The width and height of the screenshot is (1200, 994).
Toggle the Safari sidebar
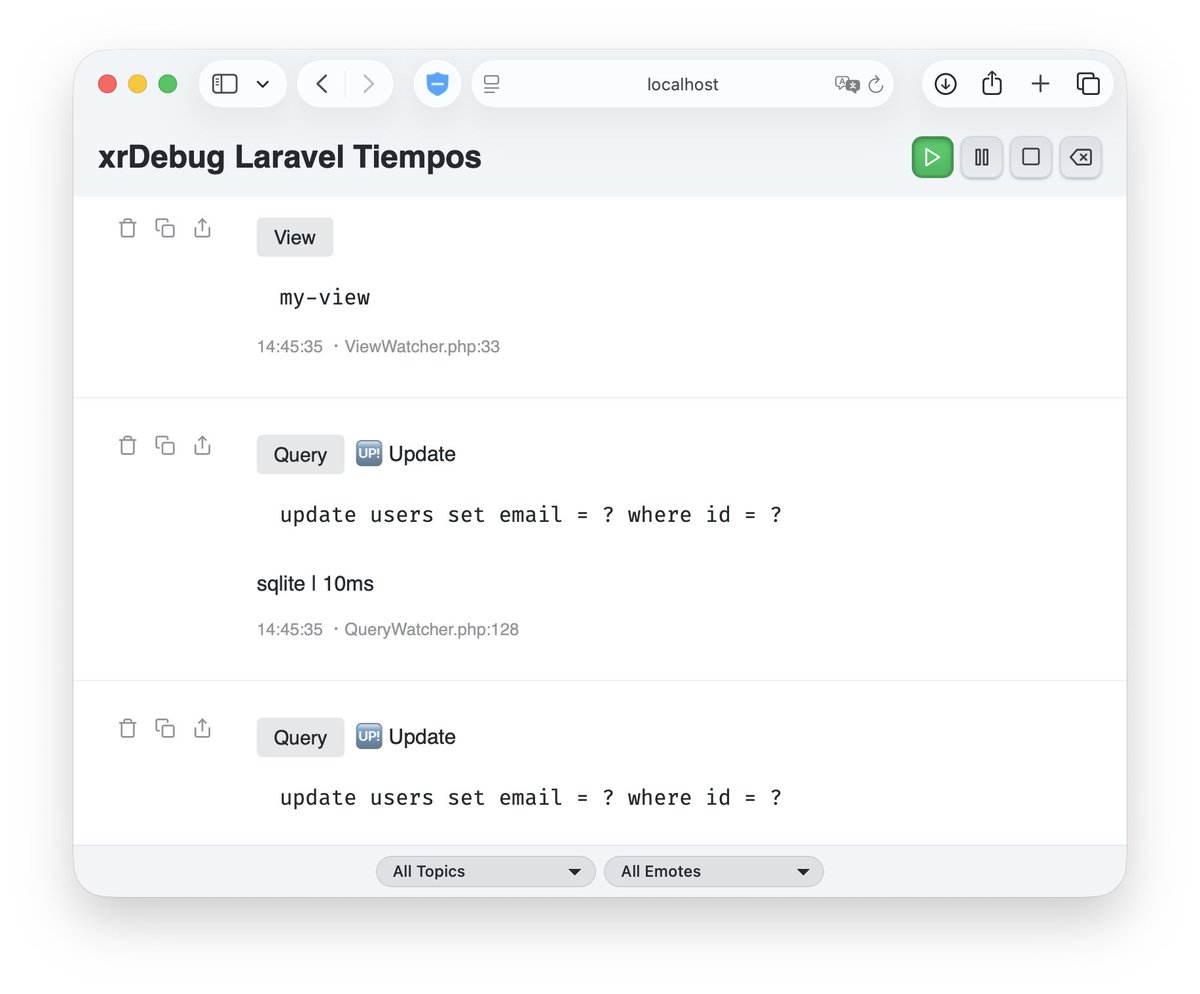(225, 84)
